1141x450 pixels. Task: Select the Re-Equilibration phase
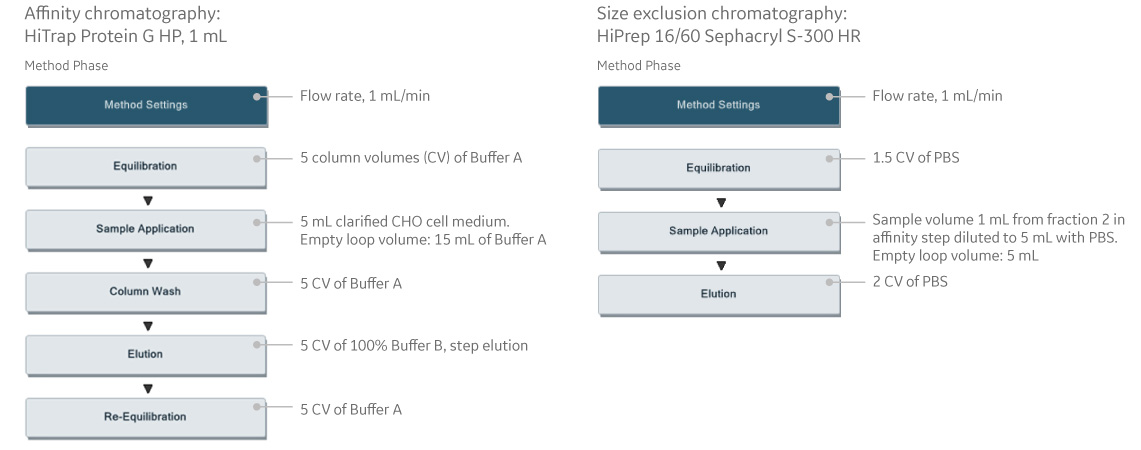coord(145,415)
